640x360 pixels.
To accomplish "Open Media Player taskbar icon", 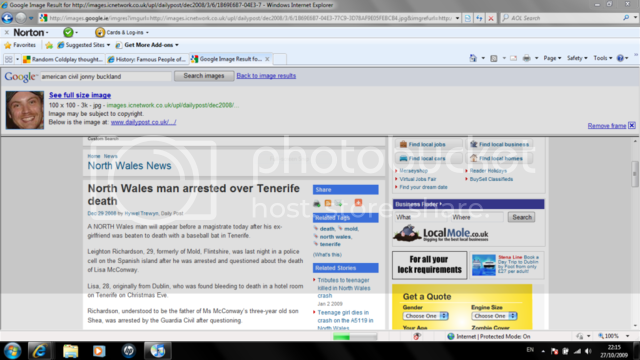I will click(99, 351).
